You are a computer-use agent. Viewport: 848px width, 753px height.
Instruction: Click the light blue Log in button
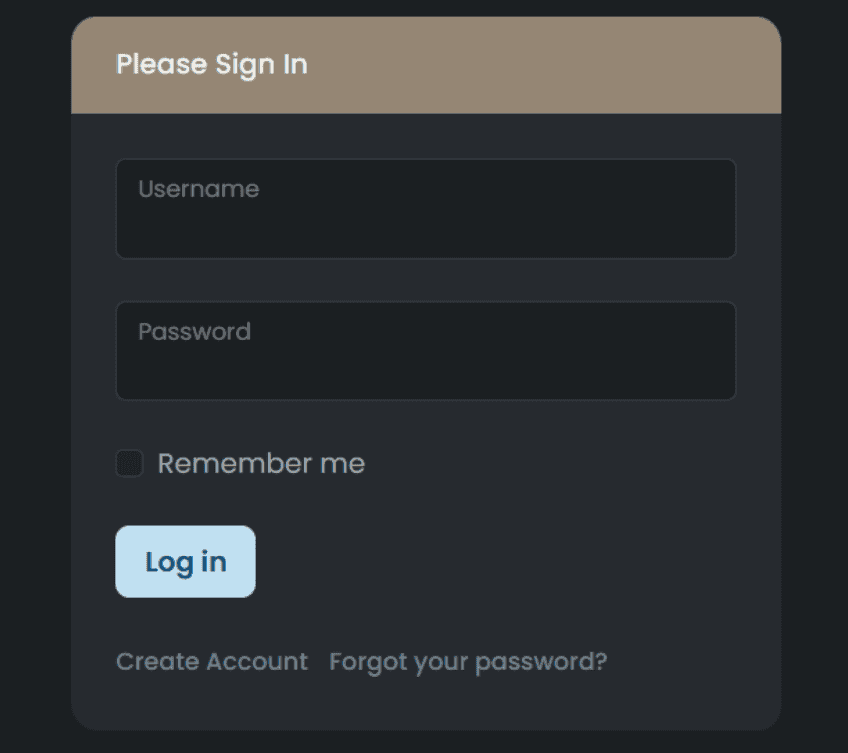click(x=186, y=562)
